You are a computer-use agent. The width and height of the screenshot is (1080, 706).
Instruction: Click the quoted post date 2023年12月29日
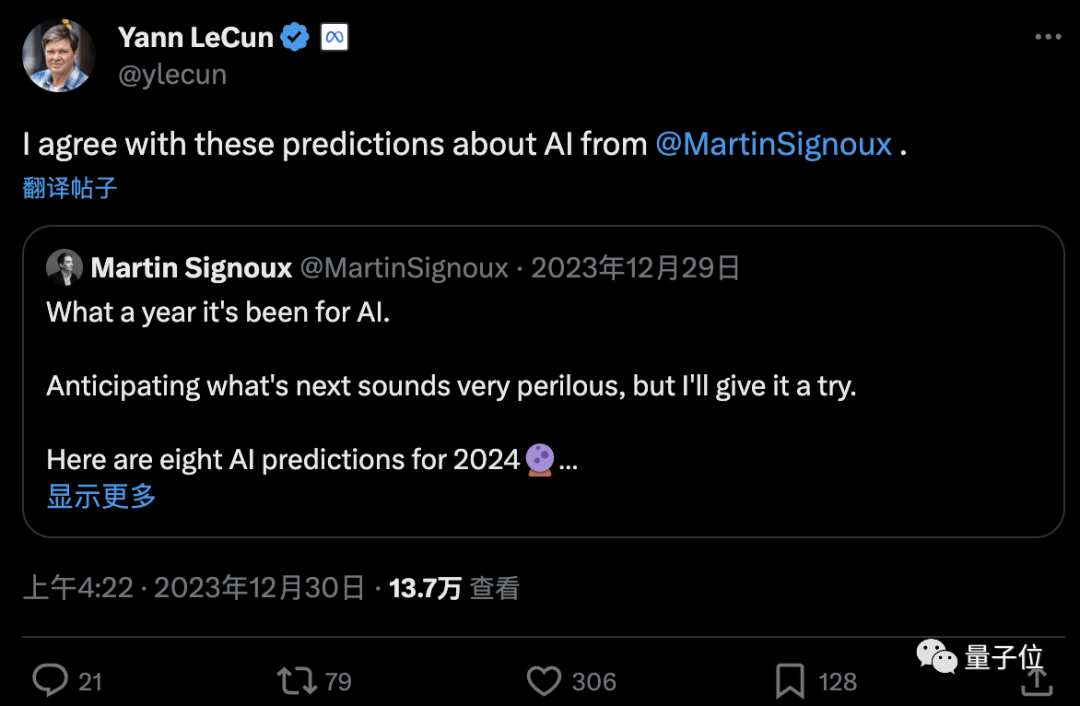click(635, 268)
